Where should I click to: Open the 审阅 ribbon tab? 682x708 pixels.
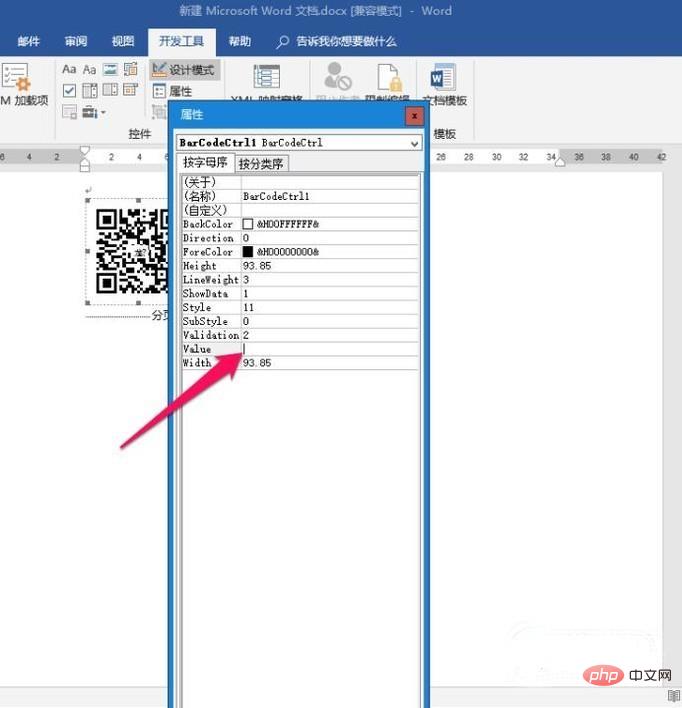click(76, 42)
